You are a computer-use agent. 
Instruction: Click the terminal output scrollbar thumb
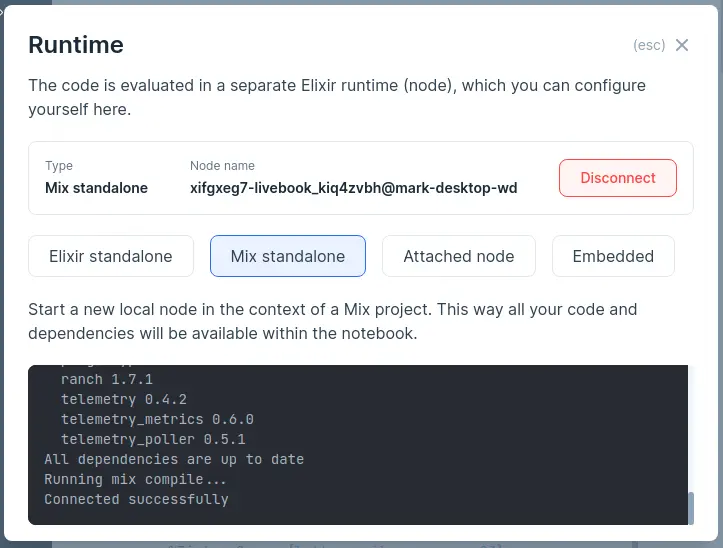689,508
